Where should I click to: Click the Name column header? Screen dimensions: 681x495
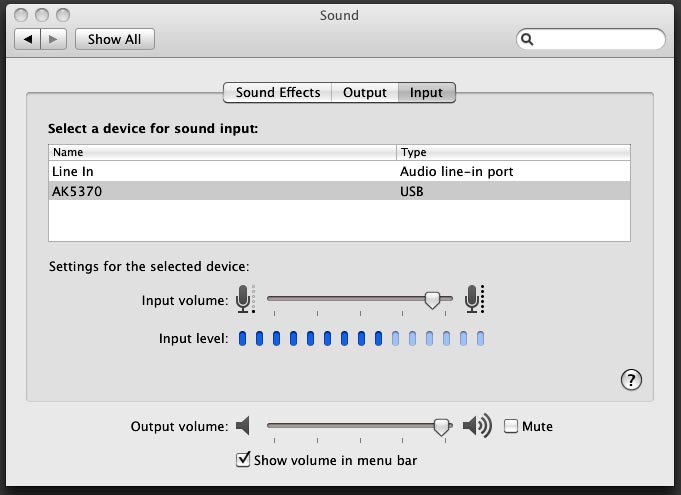point(222,153)
